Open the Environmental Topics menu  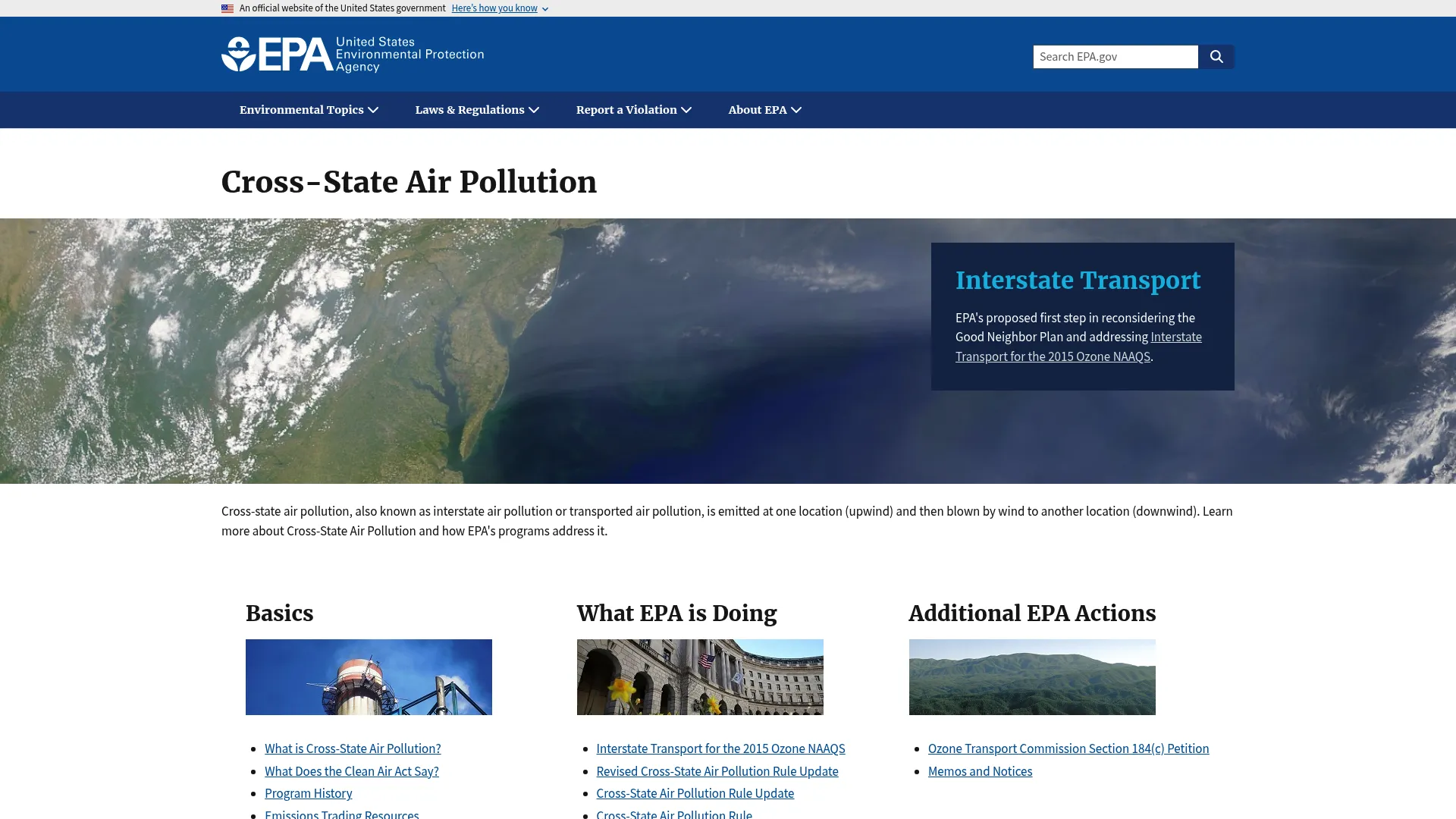point(309,110)
